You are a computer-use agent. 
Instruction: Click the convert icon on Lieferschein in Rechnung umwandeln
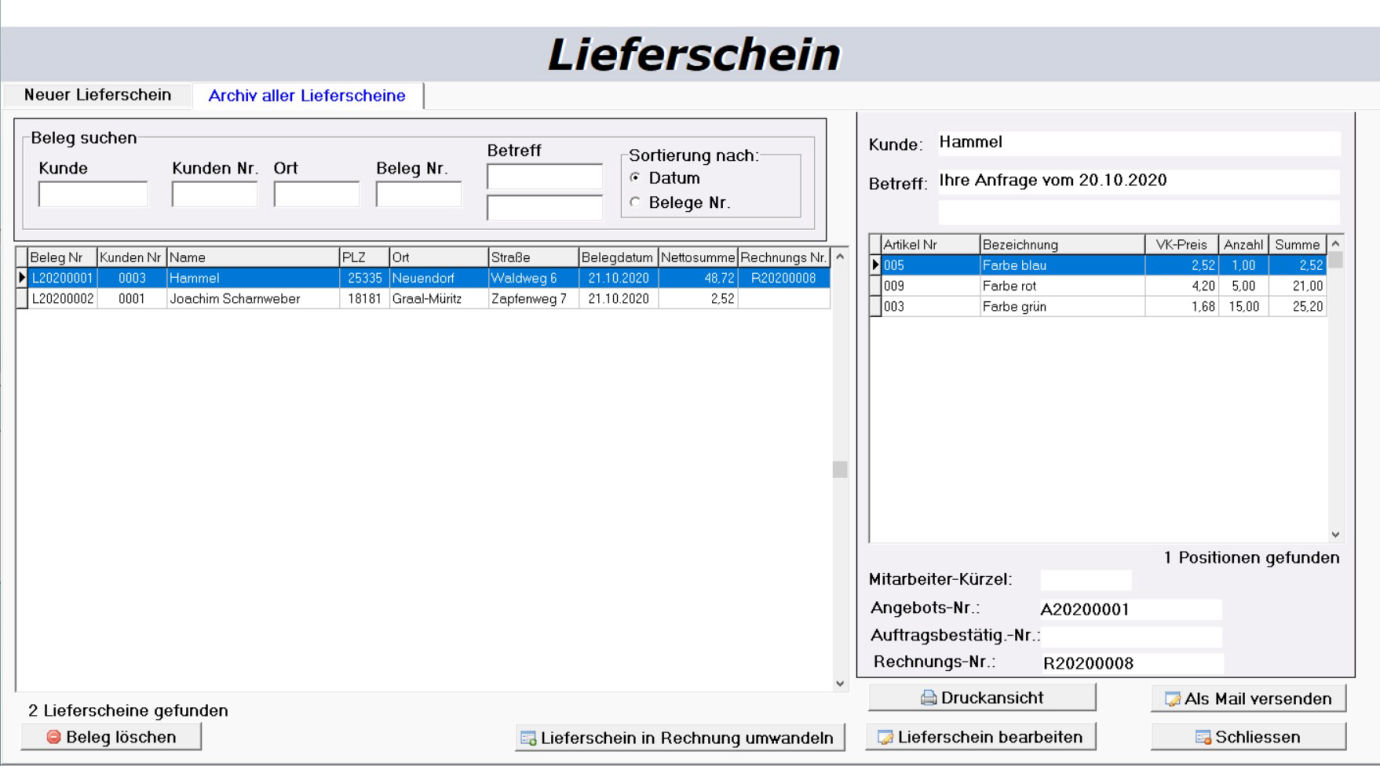click(x=528, y=739)
